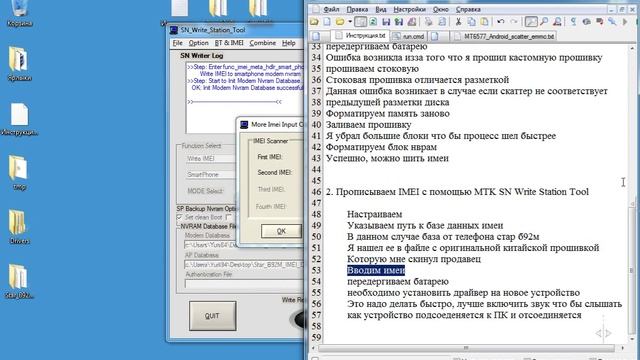The image size is (640, 360).
Task: Click the Copy icon in editor toolbar
Action: tap(471, 22)
